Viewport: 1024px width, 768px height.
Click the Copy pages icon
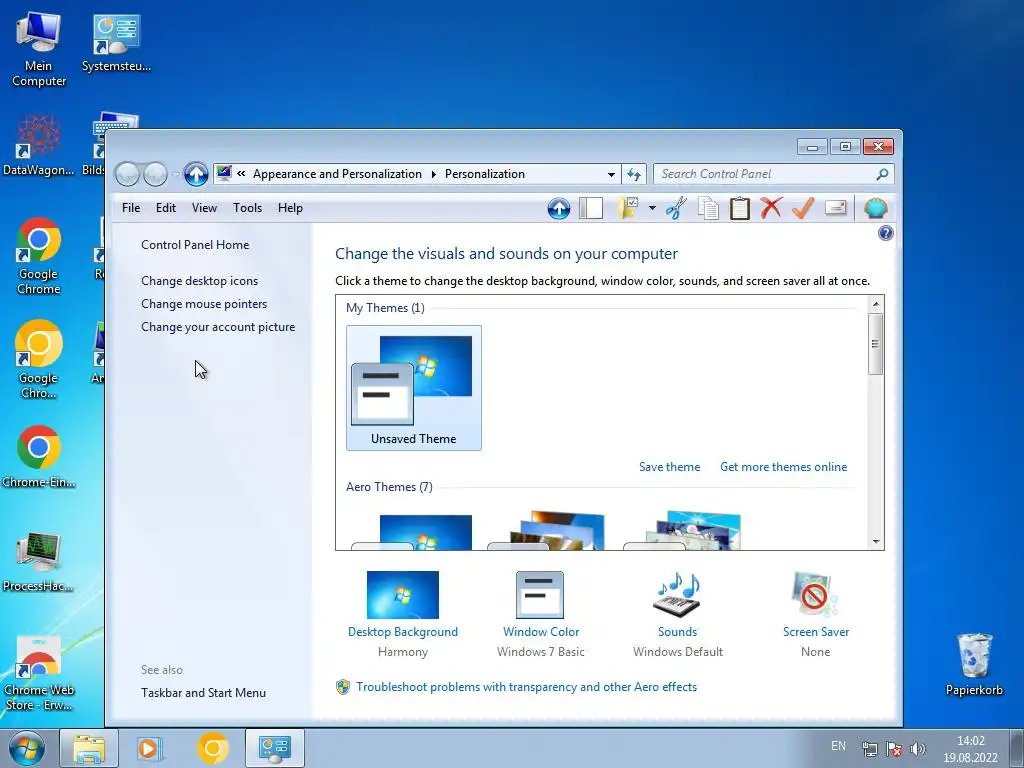(x=708, y=208)
